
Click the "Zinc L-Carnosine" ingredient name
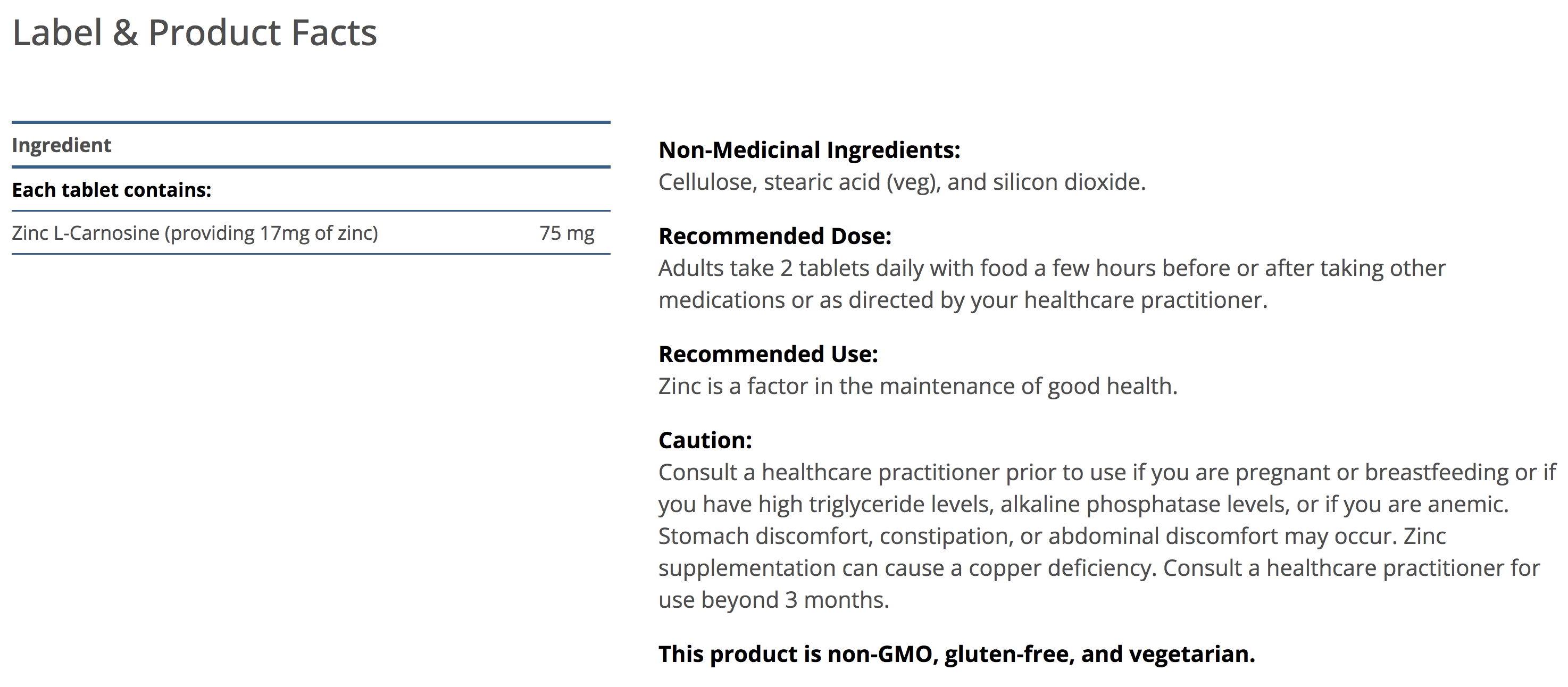[x=85, y=233]
